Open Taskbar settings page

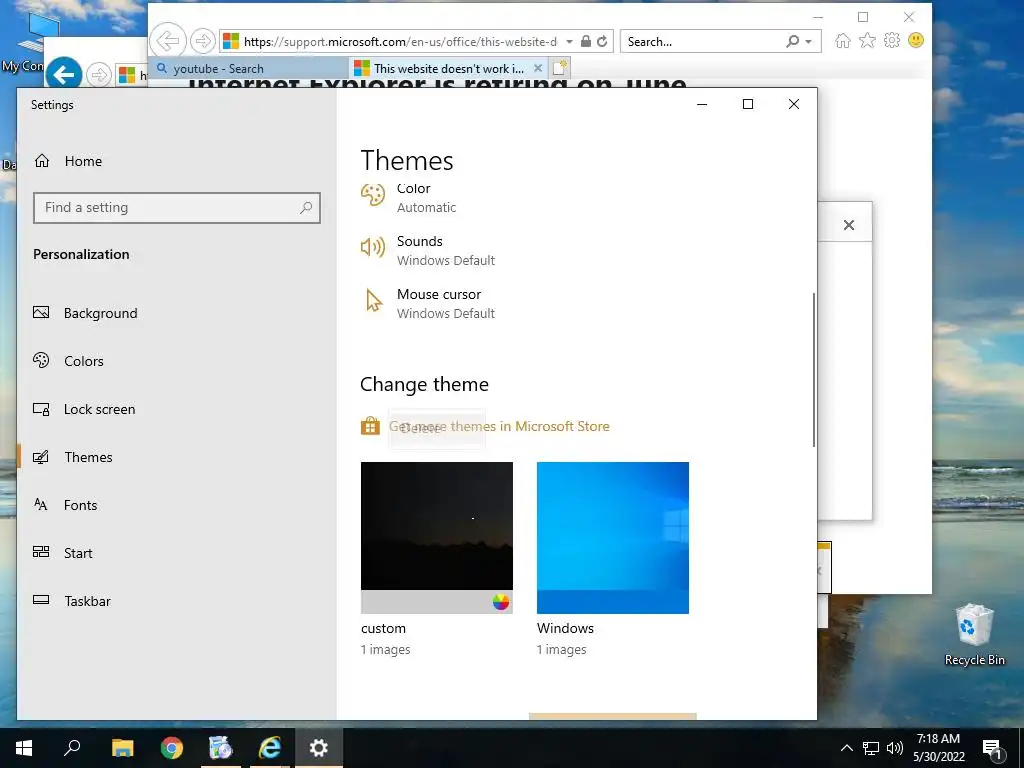[x=72, y=601]
